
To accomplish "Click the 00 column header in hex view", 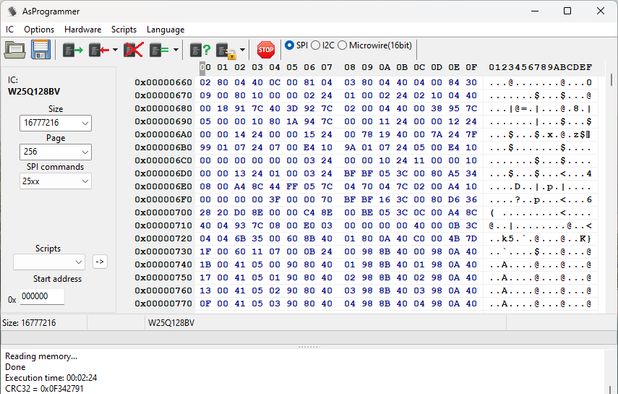I will tap(205, 67).
